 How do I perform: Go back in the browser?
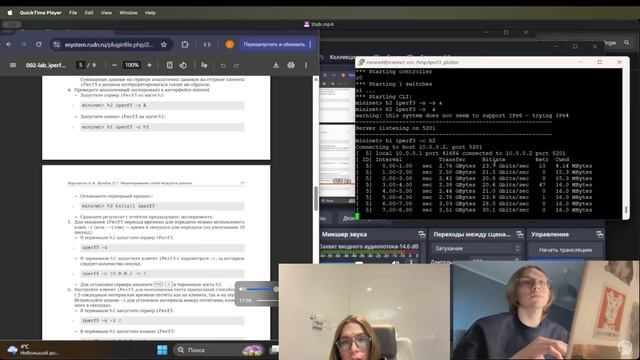[x=9, y=44]
